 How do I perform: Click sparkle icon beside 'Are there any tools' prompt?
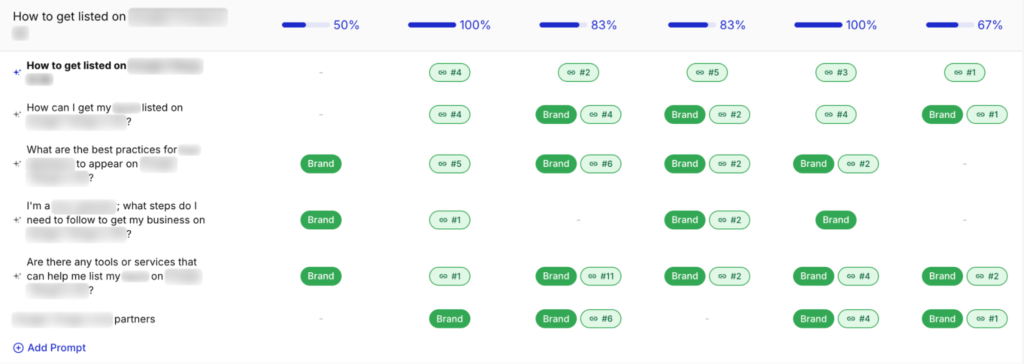18,276
